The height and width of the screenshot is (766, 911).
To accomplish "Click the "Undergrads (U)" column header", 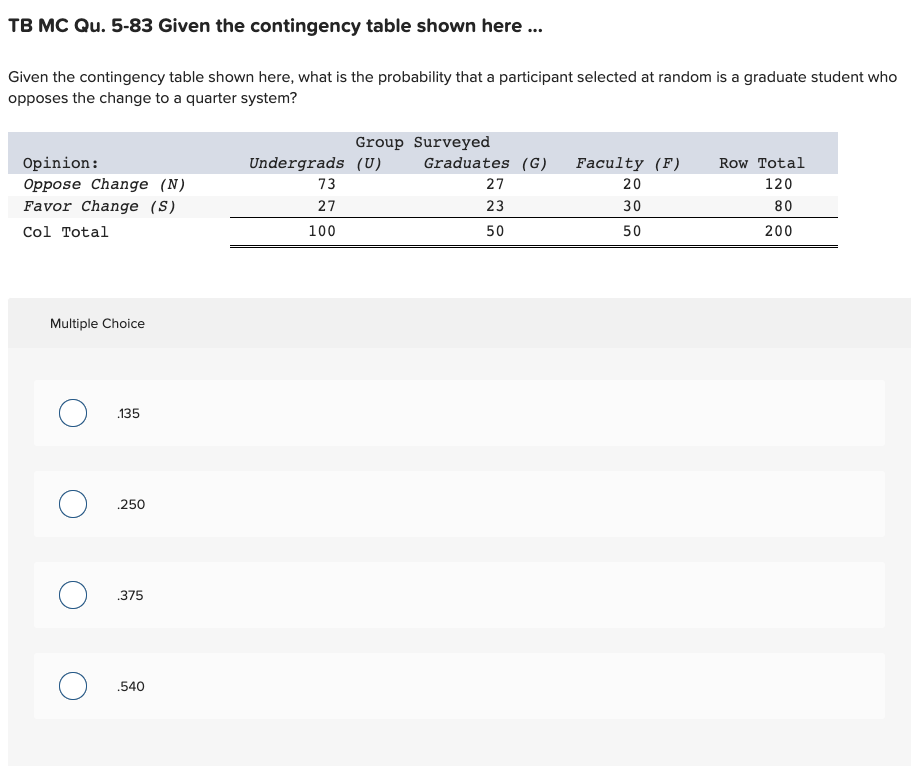I will pyautogui.click(x=315, y=163).
